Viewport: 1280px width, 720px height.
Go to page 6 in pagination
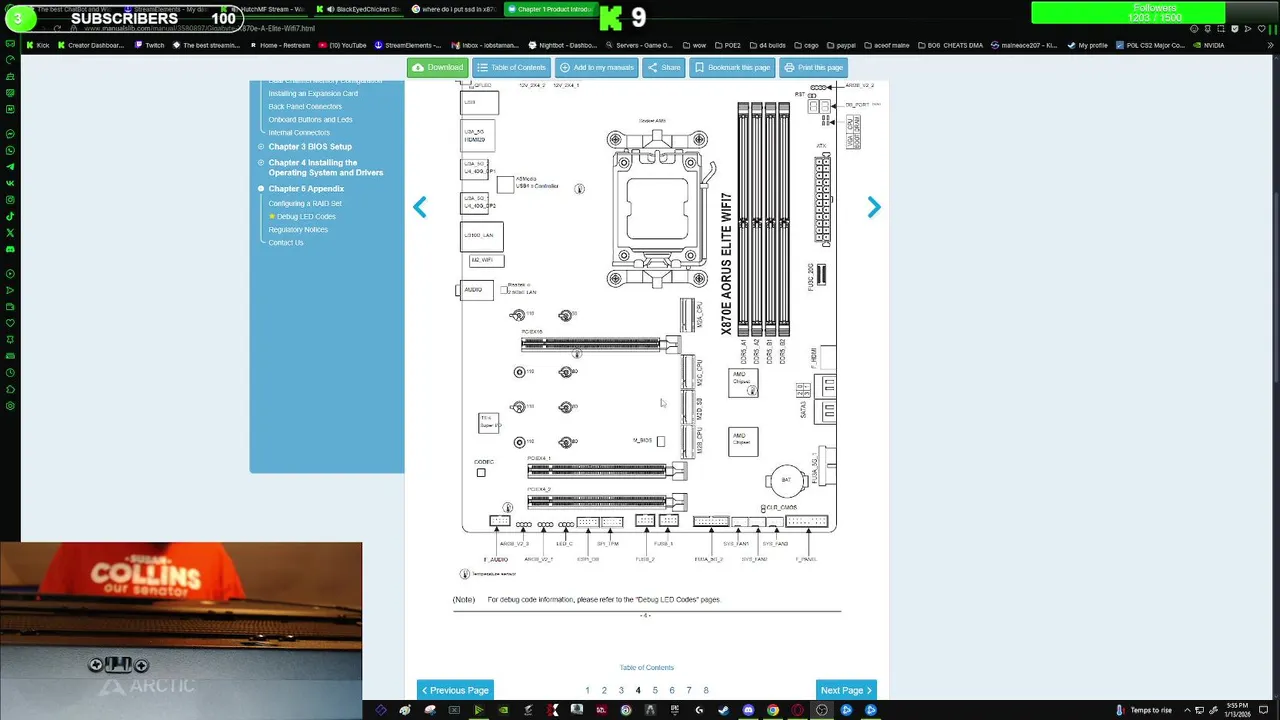click(672, 690)
